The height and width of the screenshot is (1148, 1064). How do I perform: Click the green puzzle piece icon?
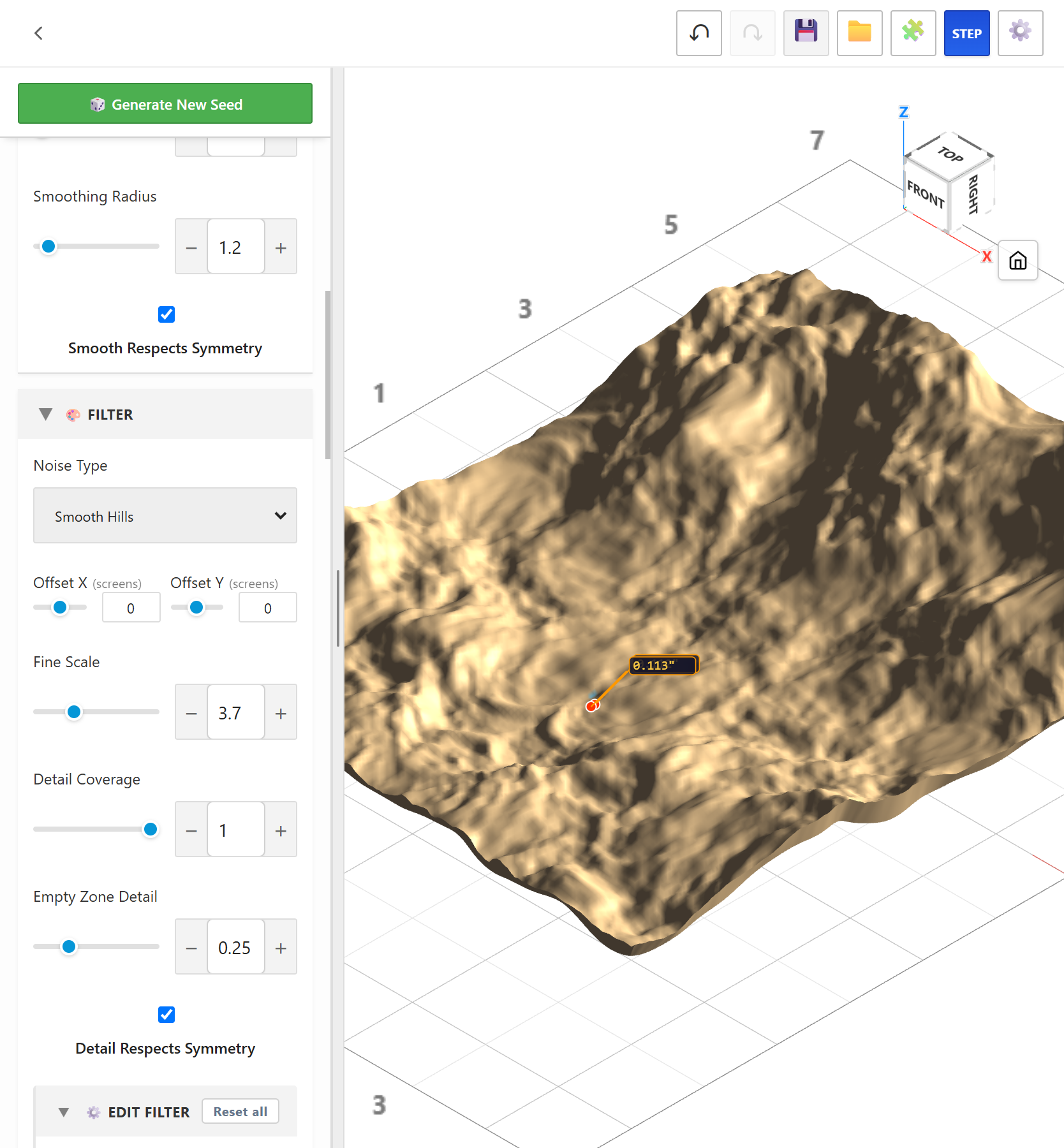pyautogui.click(x=913, y=33)
